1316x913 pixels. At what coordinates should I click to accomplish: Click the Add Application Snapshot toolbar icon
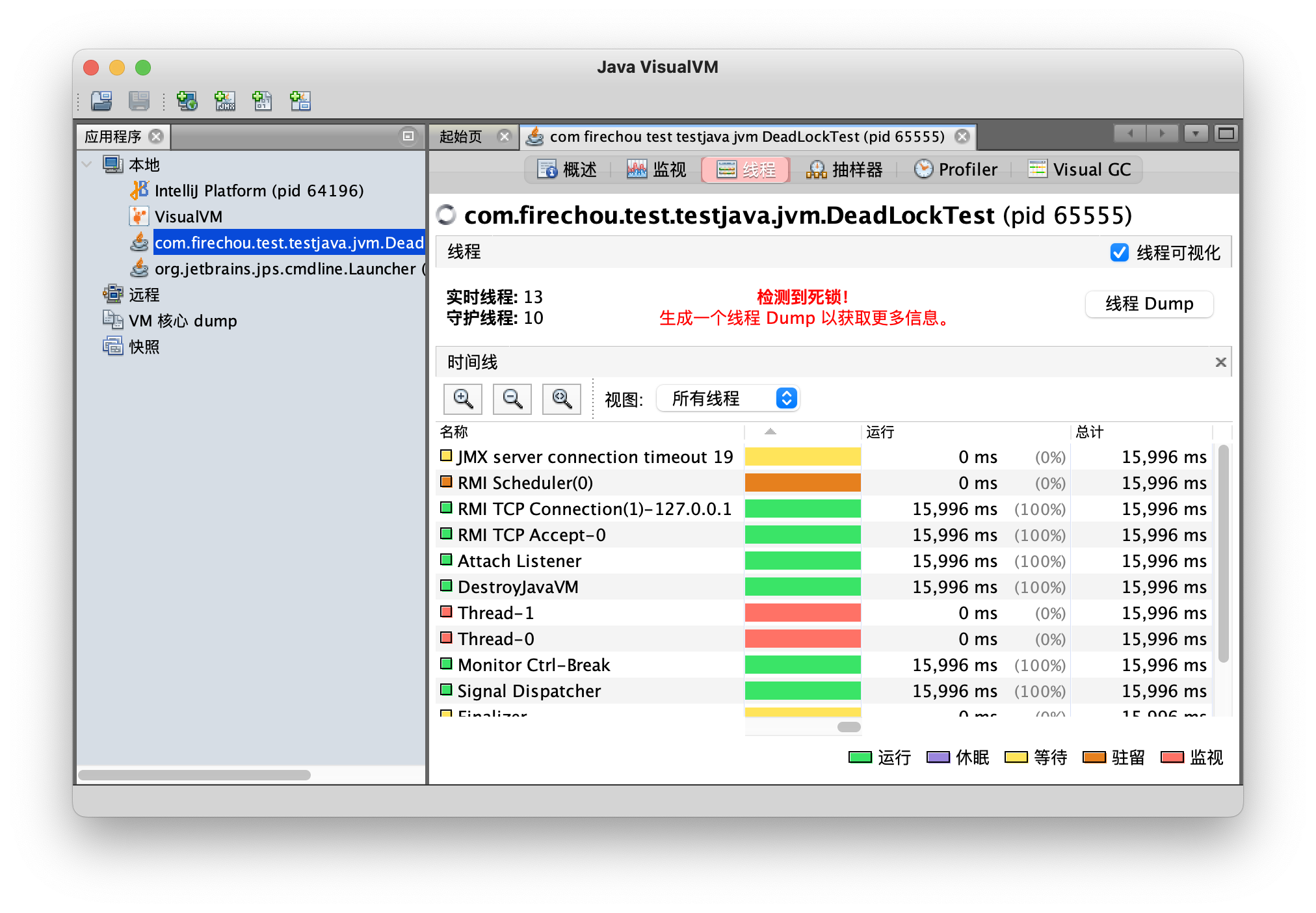pos(300,101)
